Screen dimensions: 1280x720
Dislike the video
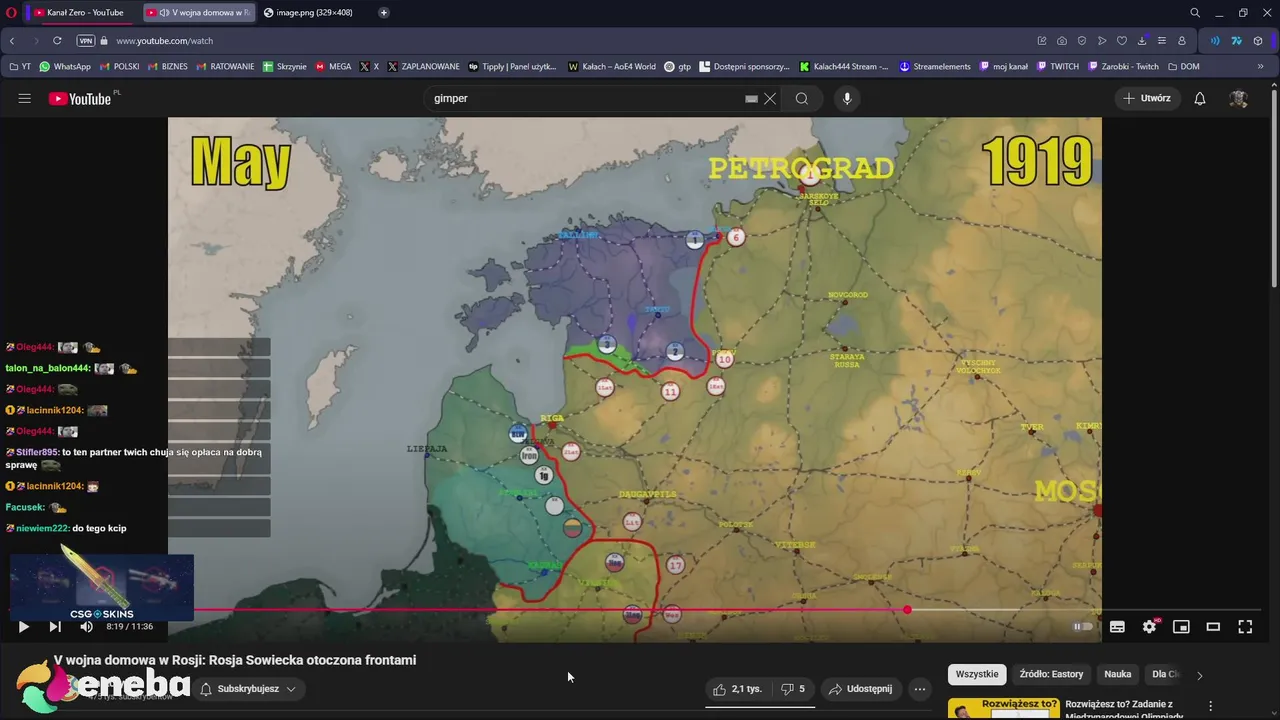tap(793, 689)
